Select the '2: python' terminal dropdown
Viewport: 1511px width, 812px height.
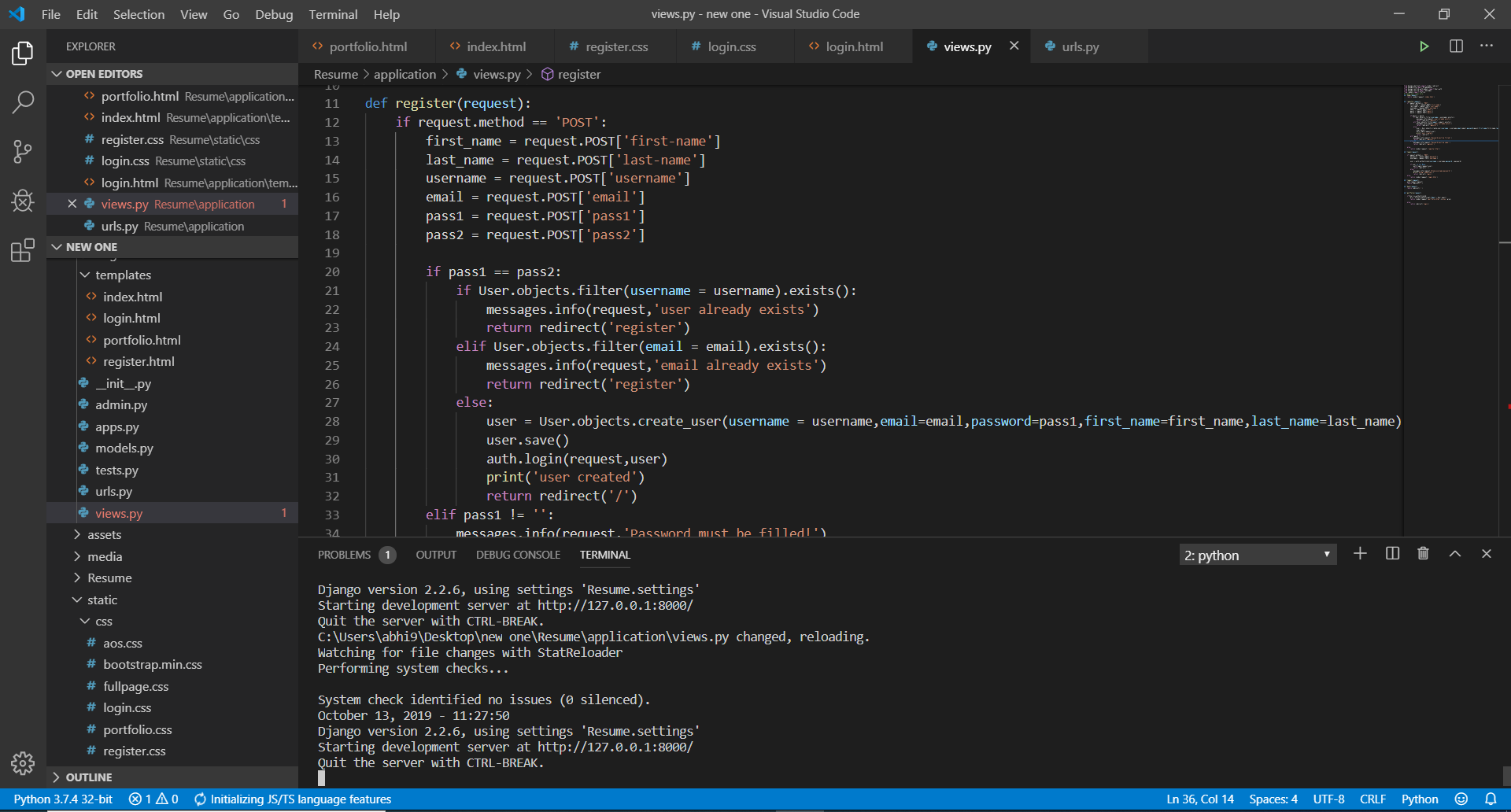[x=1257, y=555]
